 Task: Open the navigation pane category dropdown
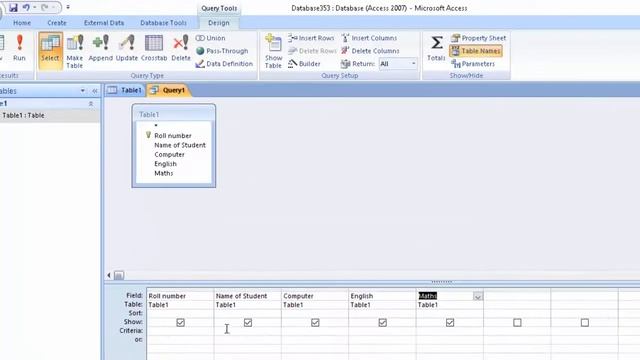click(83, 91)
